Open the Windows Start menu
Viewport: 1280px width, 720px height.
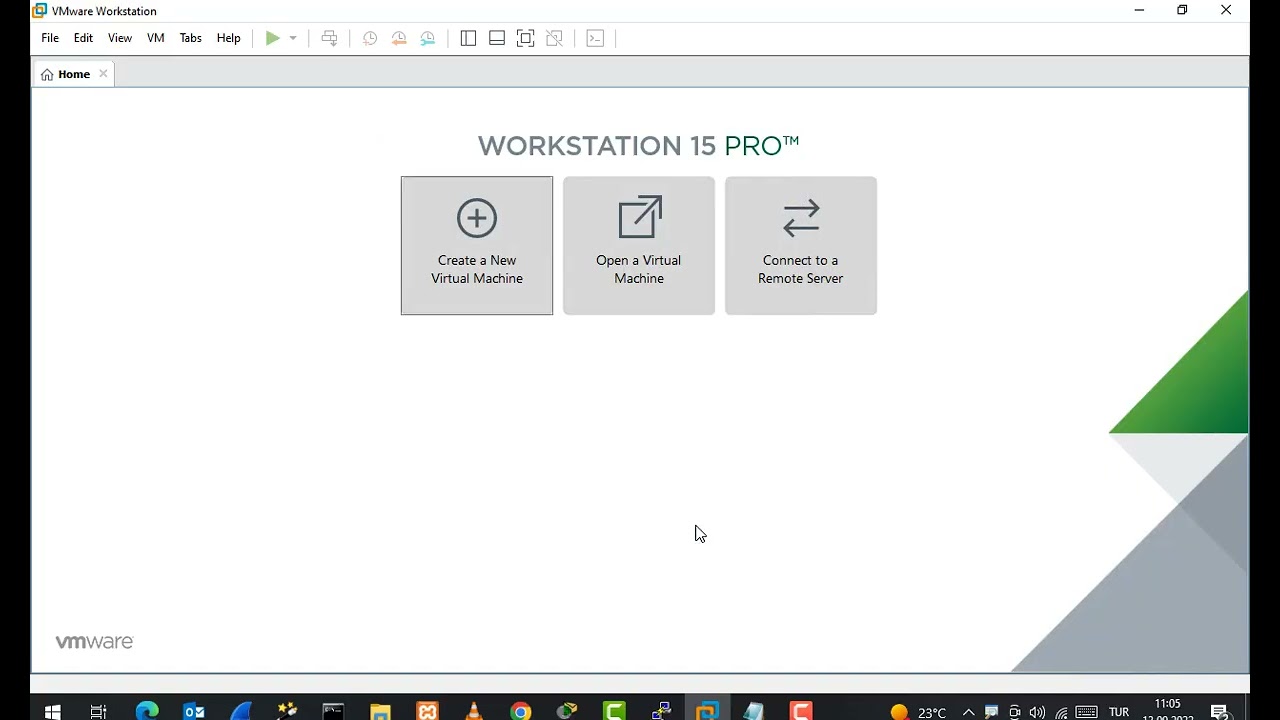coord(52,711)
